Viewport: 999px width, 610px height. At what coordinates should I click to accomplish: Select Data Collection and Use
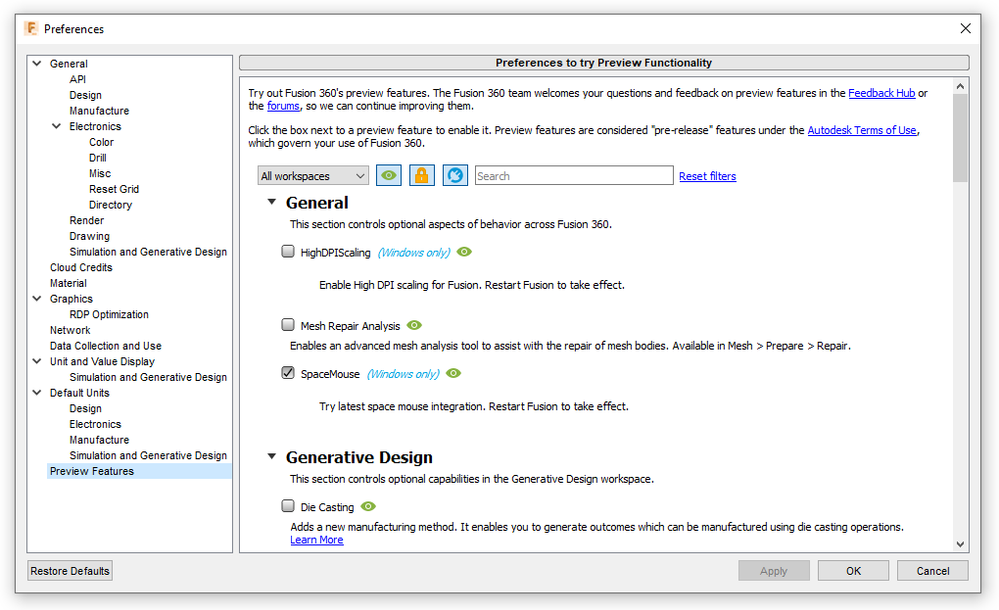click(106, 345)
